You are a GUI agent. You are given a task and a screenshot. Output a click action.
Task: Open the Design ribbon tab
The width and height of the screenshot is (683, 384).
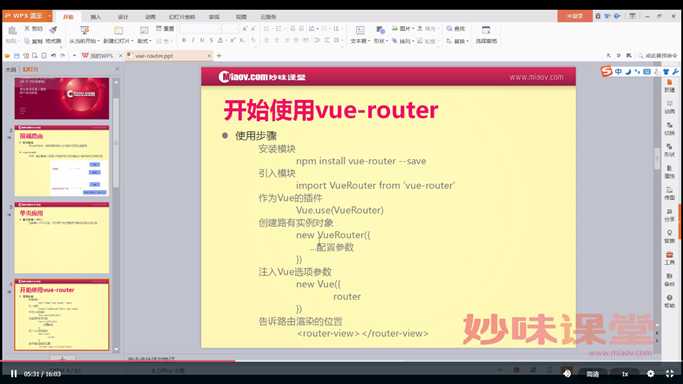pyautogui.click(x=123, y=17)
